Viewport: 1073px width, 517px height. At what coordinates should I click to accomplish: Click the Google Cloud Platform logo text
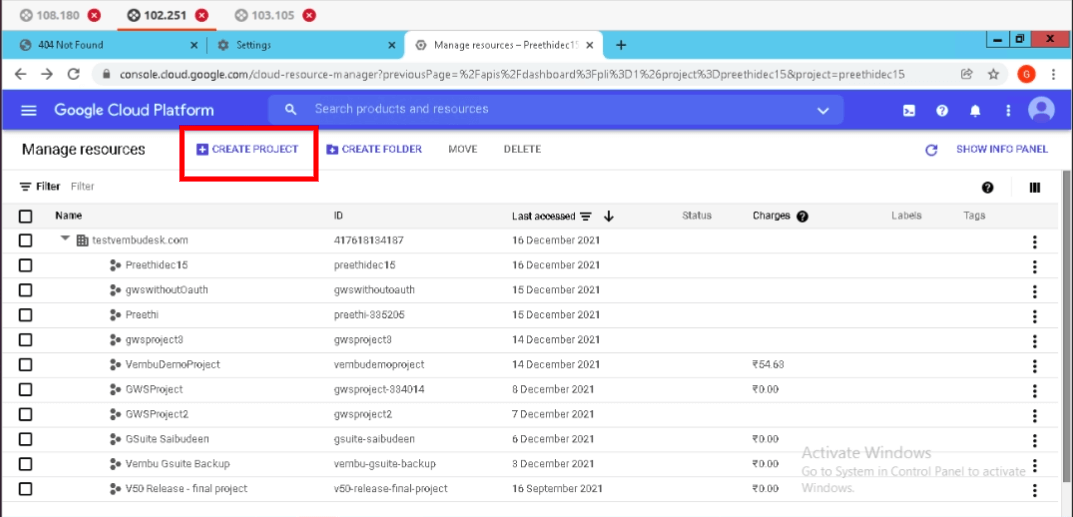pyautogui.click(x=134, y=110)
